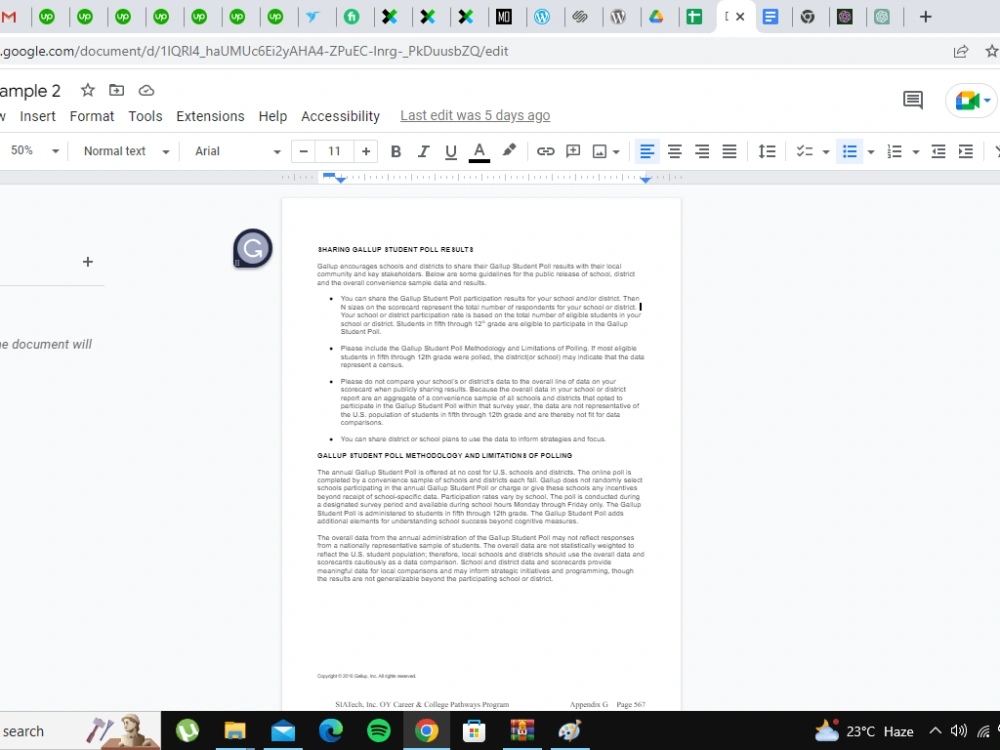
Task: Open the weather widget showing 23°C Haze
Action: pos(864,731)
